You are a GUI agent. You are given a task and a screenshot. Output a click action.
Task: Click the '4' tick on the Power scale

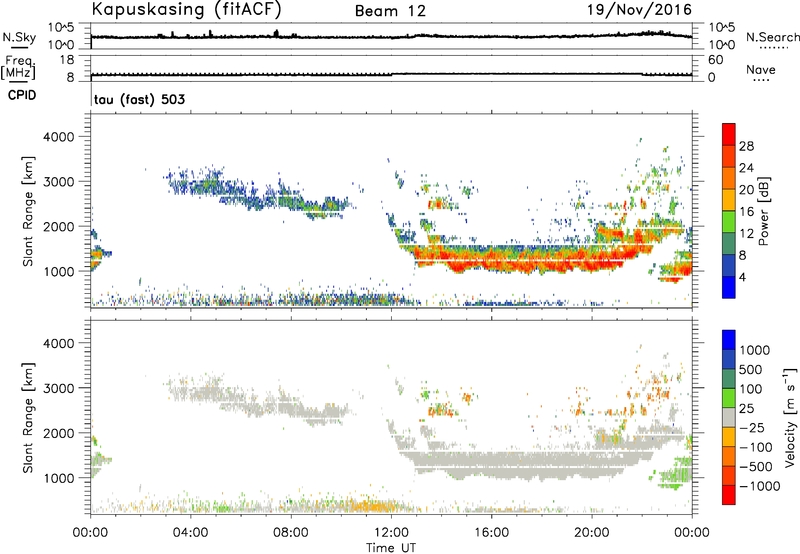click(x=742, y=278)
